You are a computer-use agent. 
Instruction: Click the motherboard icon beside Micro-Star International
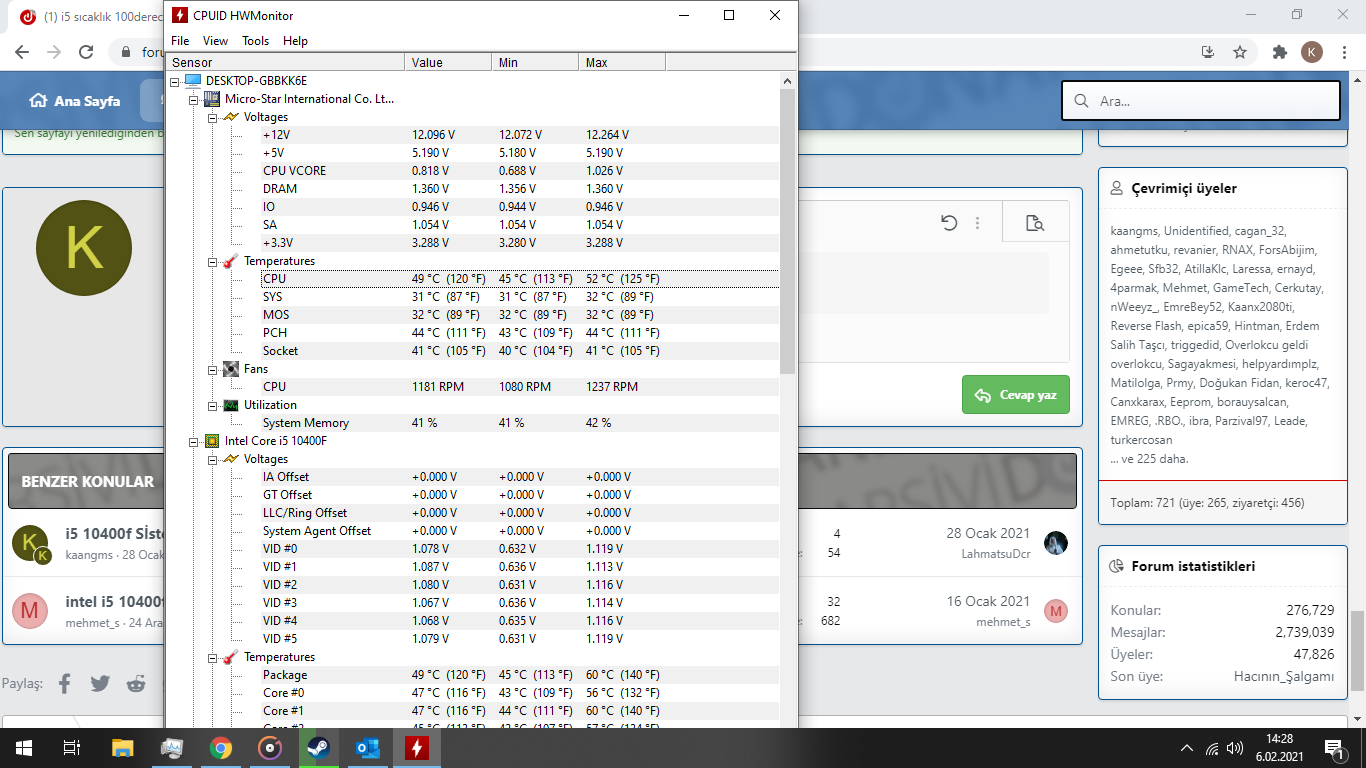(x=212, y=99)
